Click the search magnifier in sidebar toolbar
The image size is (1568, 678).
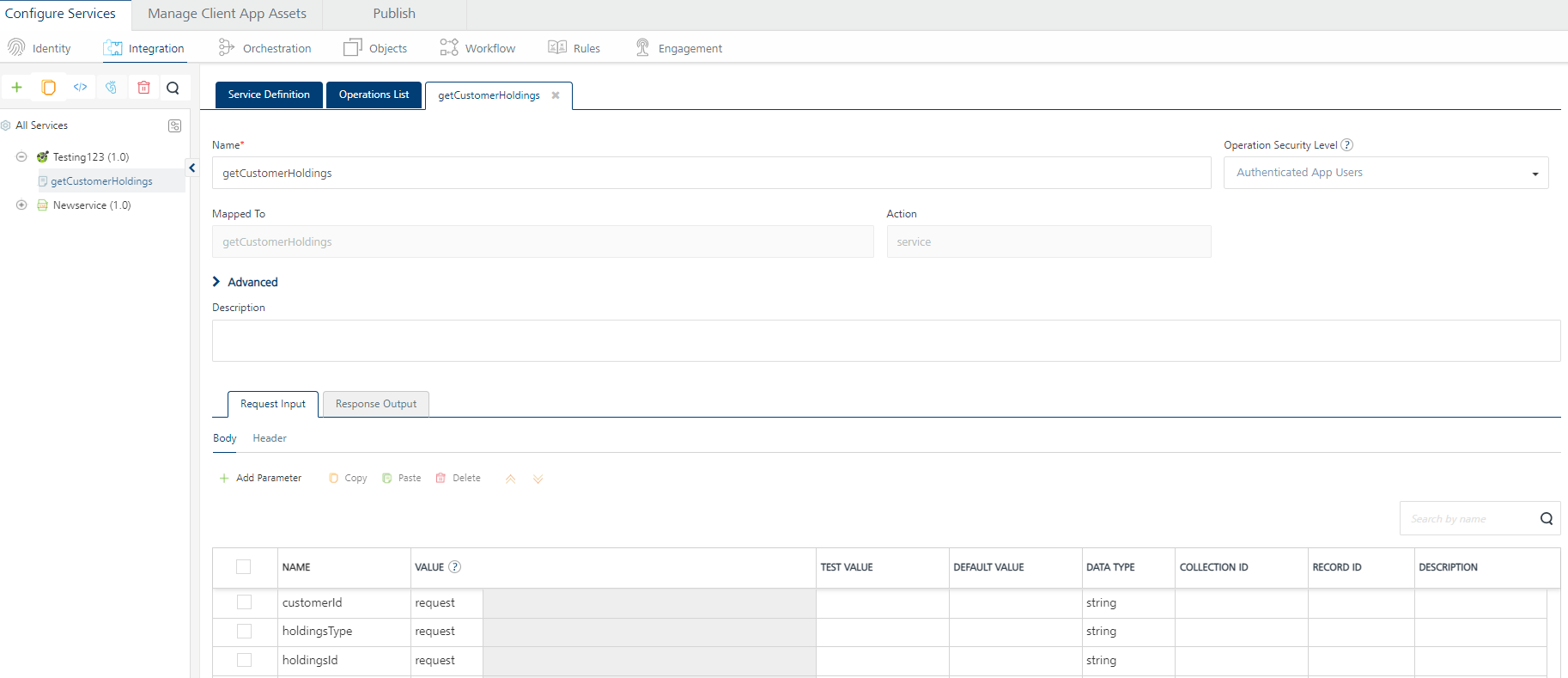pyautogui.click(x=173, y=88)
